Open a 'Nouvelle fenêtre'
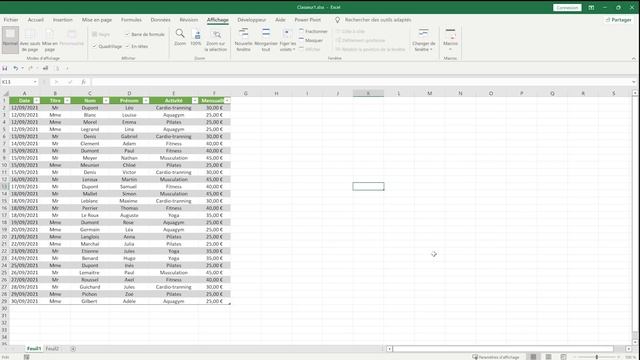The width and height of the screenshot is (640, 360). point(243,40)
